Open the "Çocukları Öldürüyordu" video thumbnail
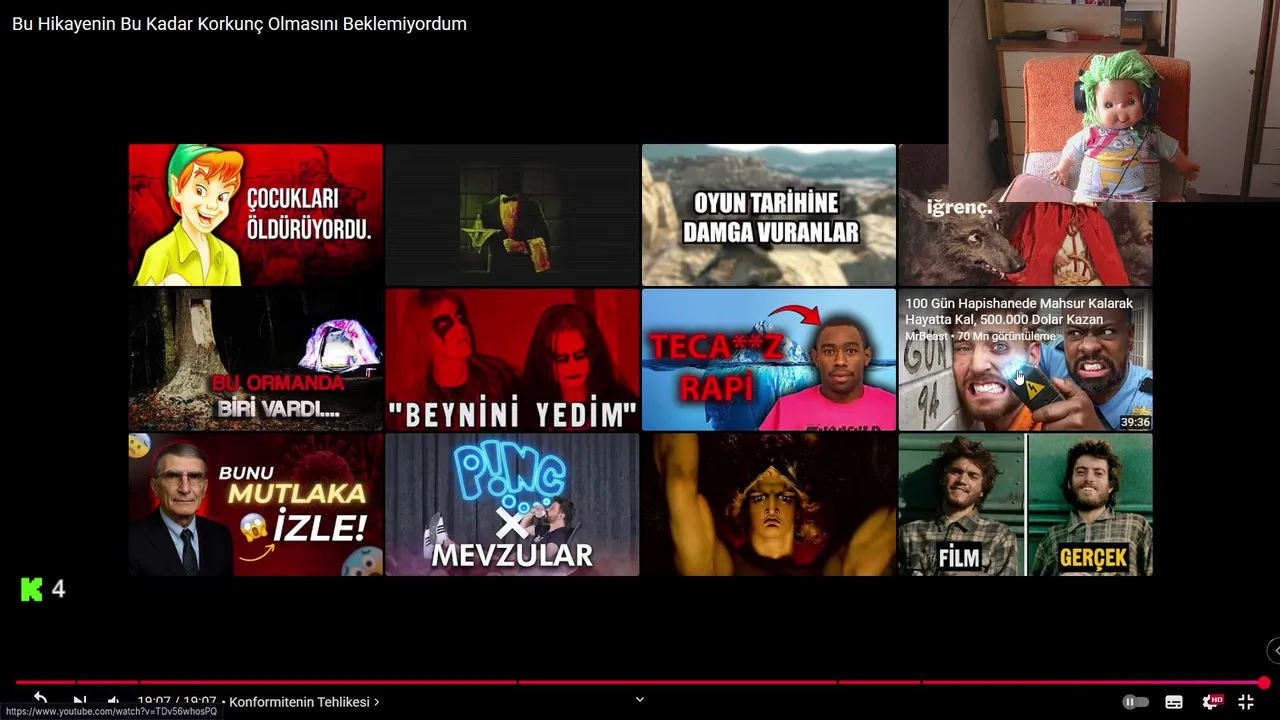This screenshot has width=1280, height=720. (x=255, y=215)
